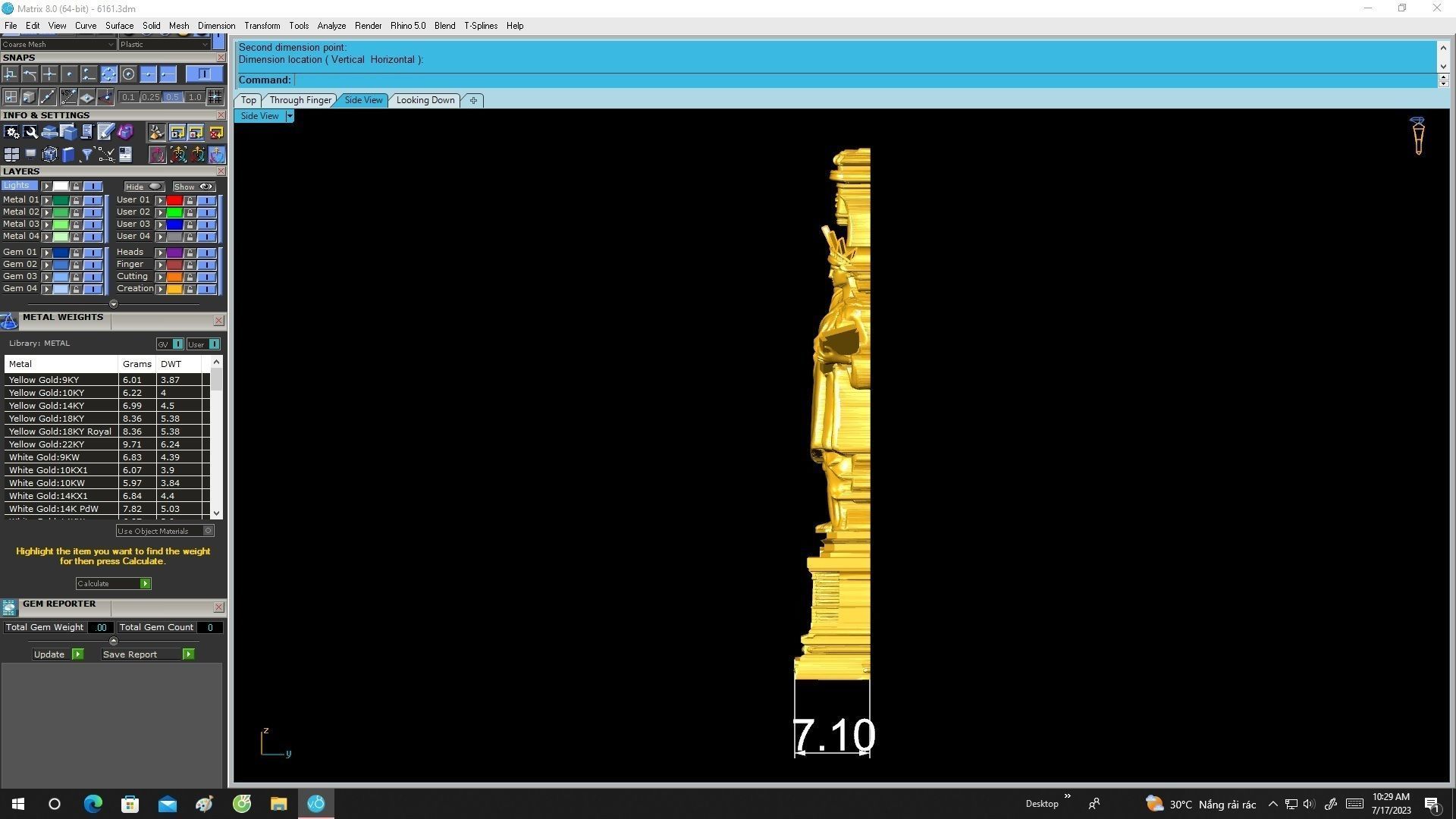Open the Dimension menu
1456x819 pixels.
216,26
